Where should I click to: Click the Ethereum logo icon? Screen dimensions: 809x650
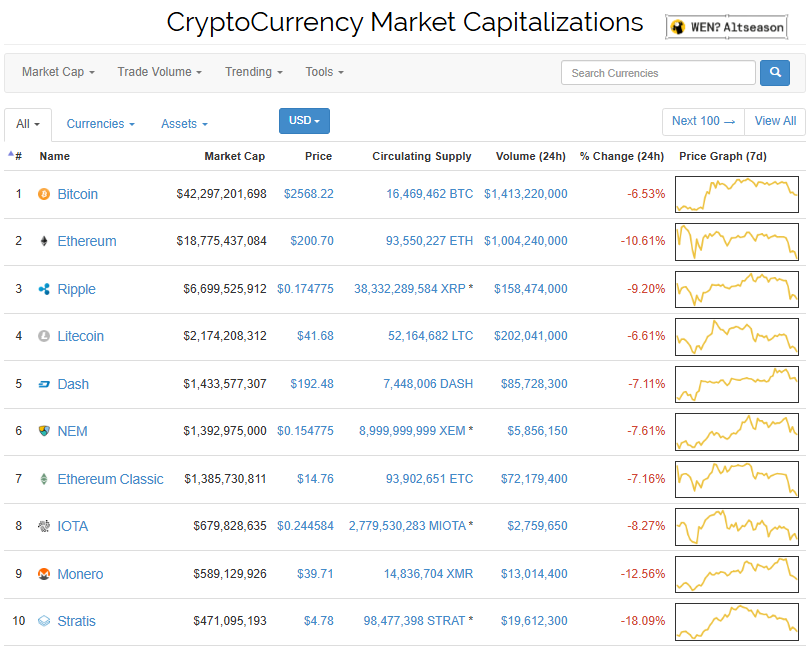44,241
